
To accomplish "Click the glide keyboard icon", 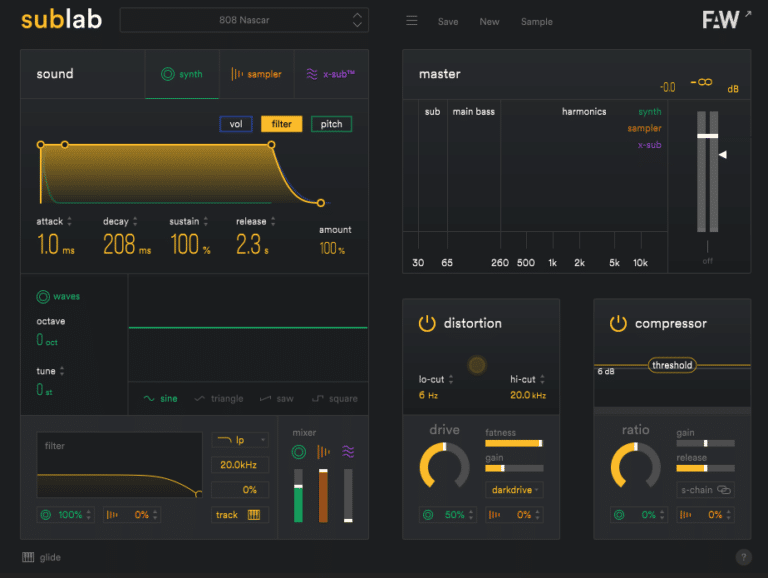I will pos(28,558).
